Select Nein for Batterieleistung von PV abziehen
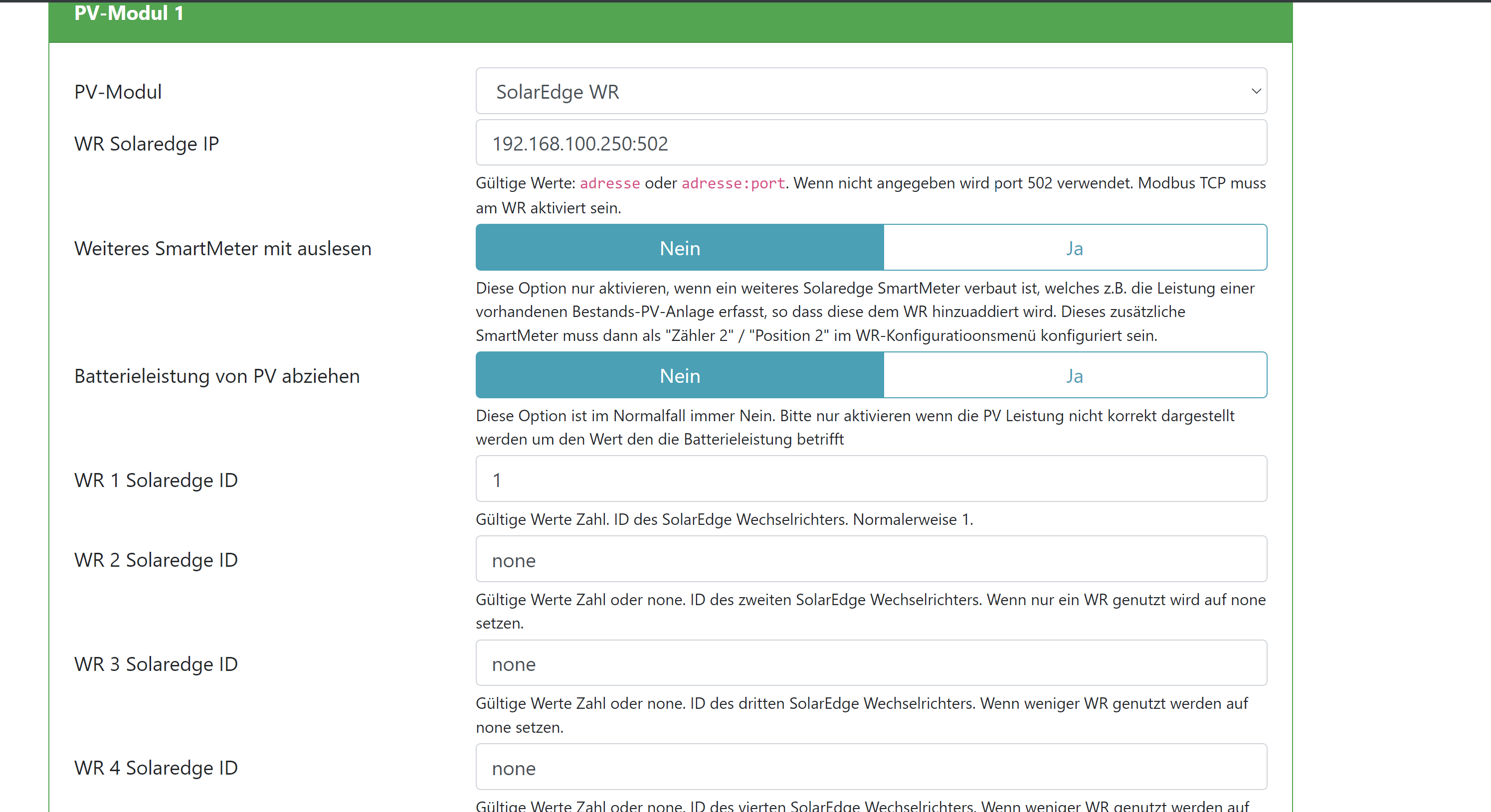 click(680, 376)
